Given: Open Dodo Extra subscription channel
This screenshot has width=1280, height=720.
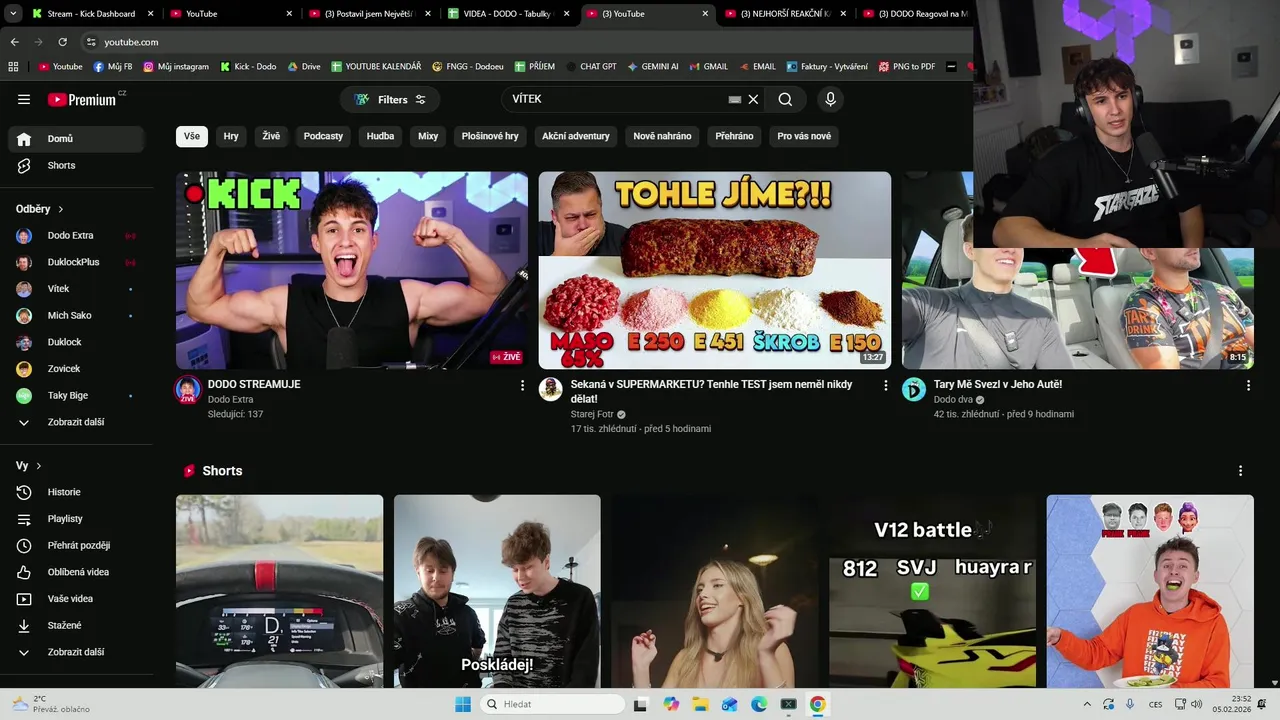Looking at the screenshot, I should tap(78, 236).
